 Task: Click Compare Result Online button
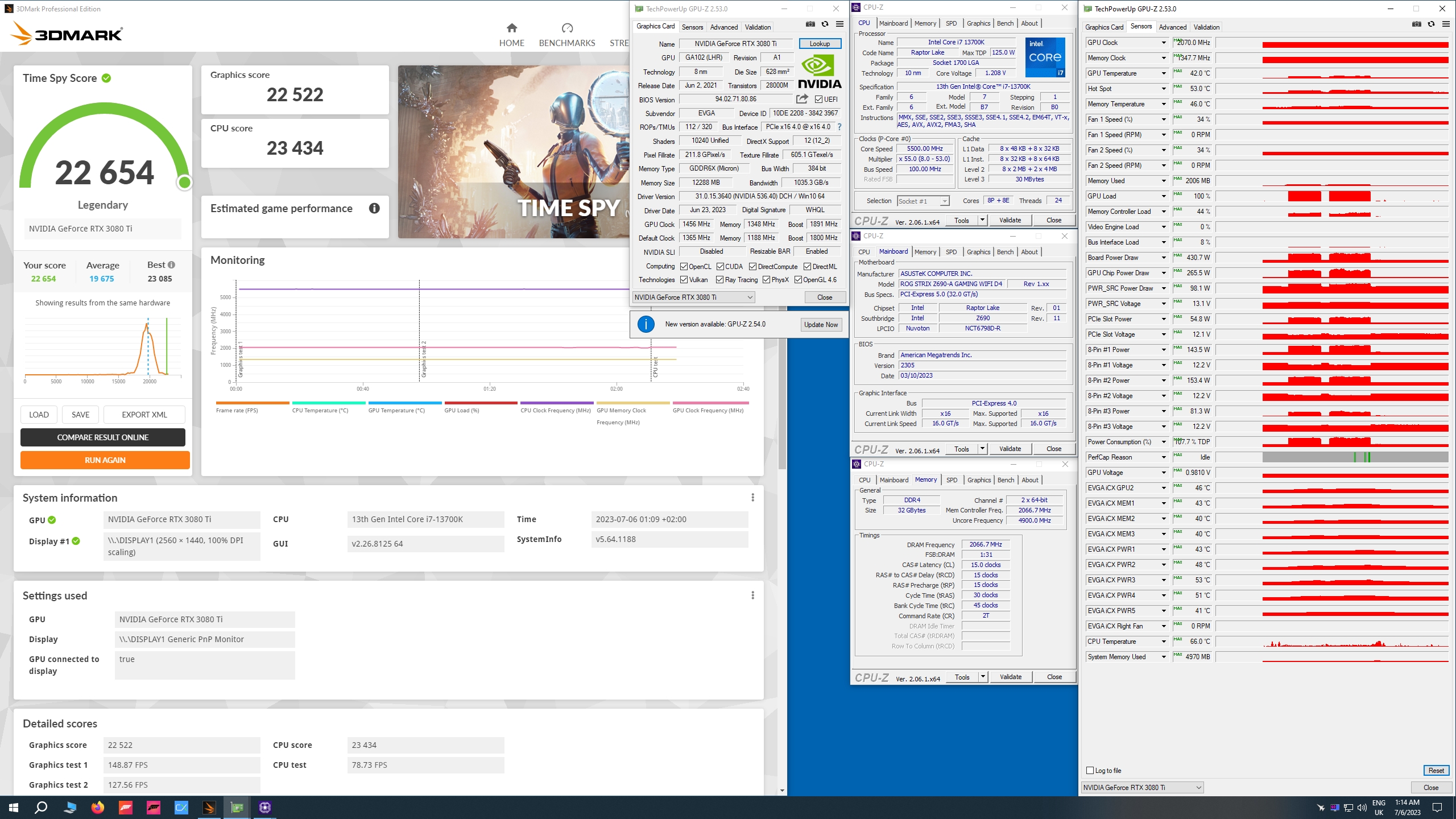tap(103, 437)
